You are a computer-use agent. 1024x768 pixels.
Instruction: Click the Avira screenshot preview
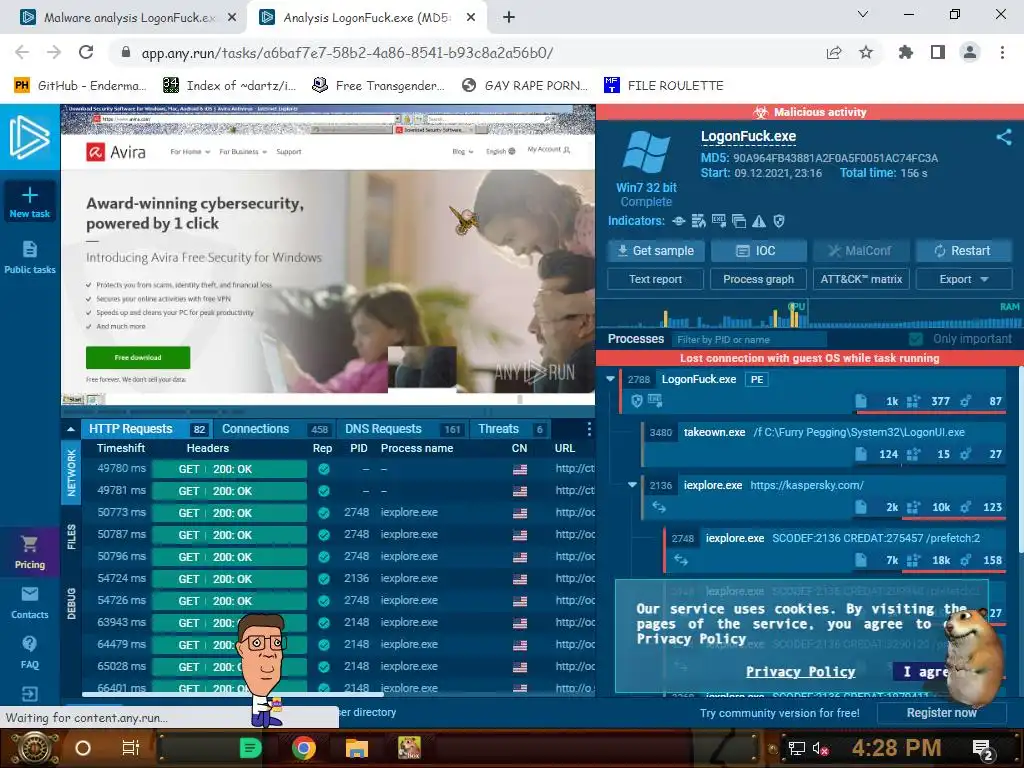pyautogui.click(x=328, y=254)
